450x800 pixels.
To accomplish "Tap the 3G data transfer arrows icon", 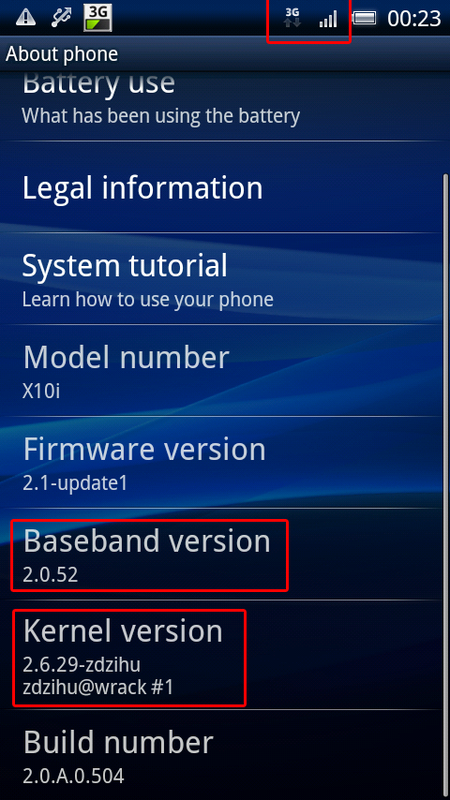I will pos(292,18).
